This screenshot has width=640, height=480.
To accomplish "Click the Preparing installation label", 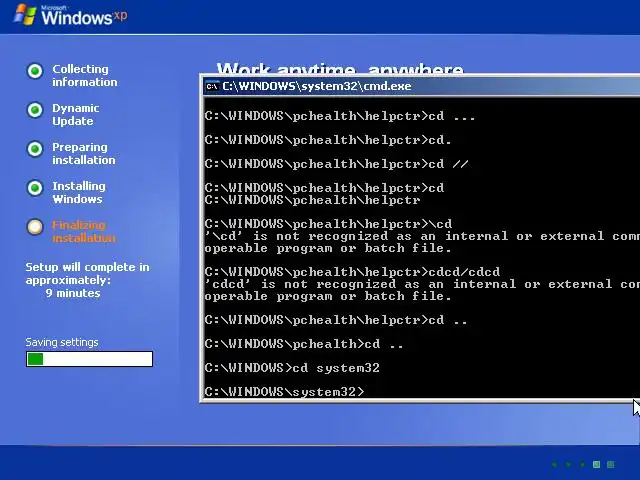I will [84, 153].
